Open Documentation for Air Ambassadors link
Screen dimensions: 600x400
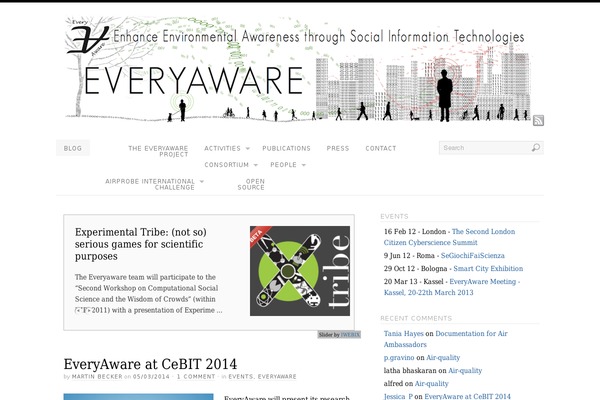pos(445,339)
